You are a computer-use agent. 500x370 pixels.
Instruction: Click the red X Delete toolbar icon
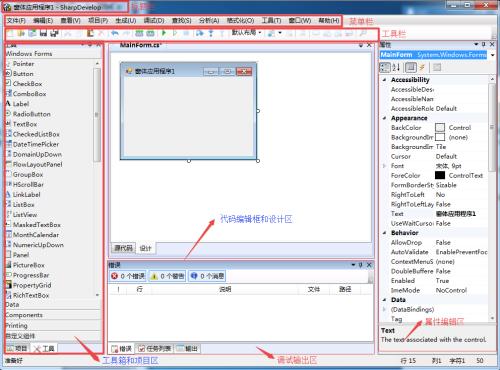tap(101, 33)
